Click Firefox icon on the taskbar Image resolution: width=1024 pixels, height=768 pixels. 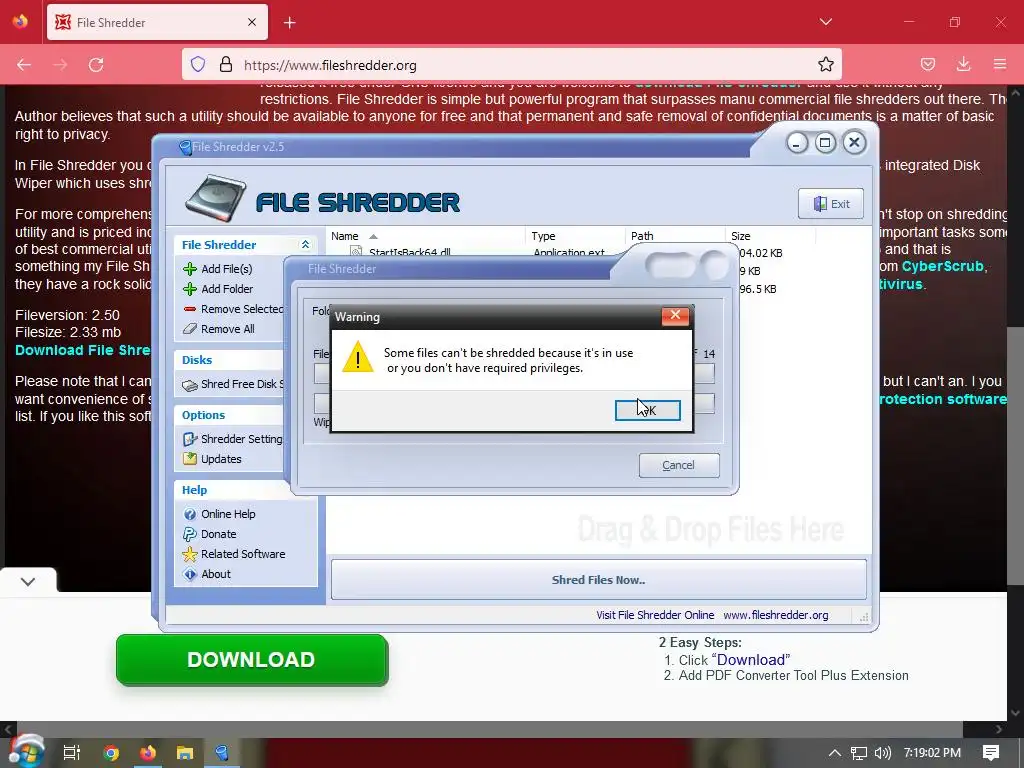[148, 753]
